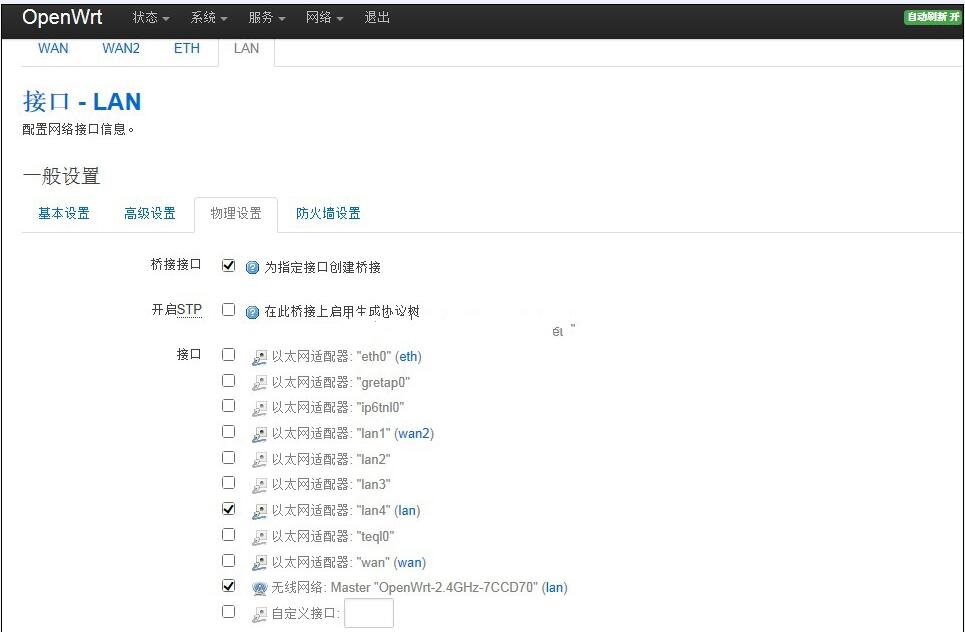Viewport: 965px width, 632px height.
Task: Switch to the WAN2 interface tab
Action: click(x=121, y=48)
